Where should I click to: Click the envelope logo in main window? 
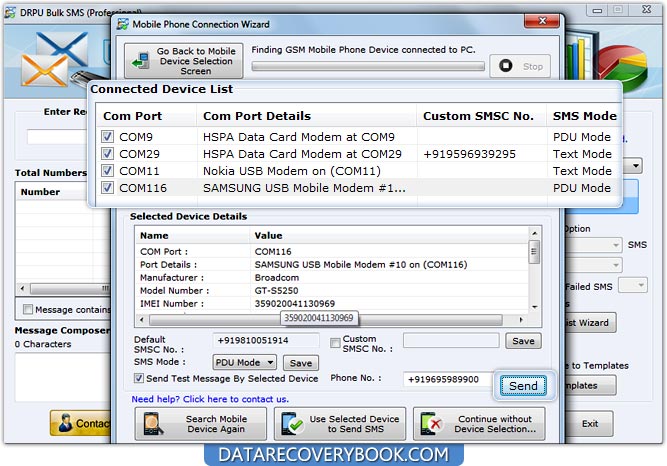point(54,58)
